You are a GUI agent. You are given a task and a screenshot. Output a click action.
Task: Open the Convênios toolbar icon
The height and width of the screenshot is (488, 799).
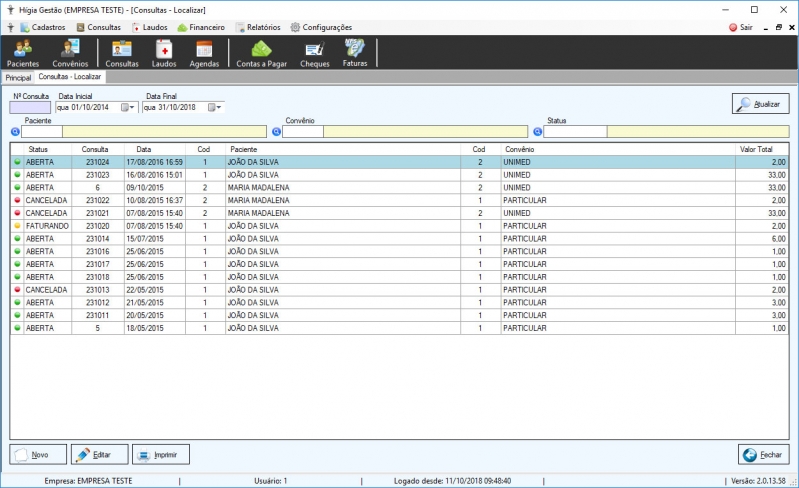point(70,53)
